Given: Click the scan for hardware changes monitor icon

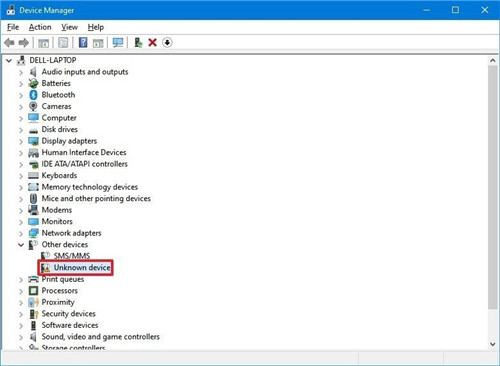Looking at the screenshot, I should [x=118, y=43].
